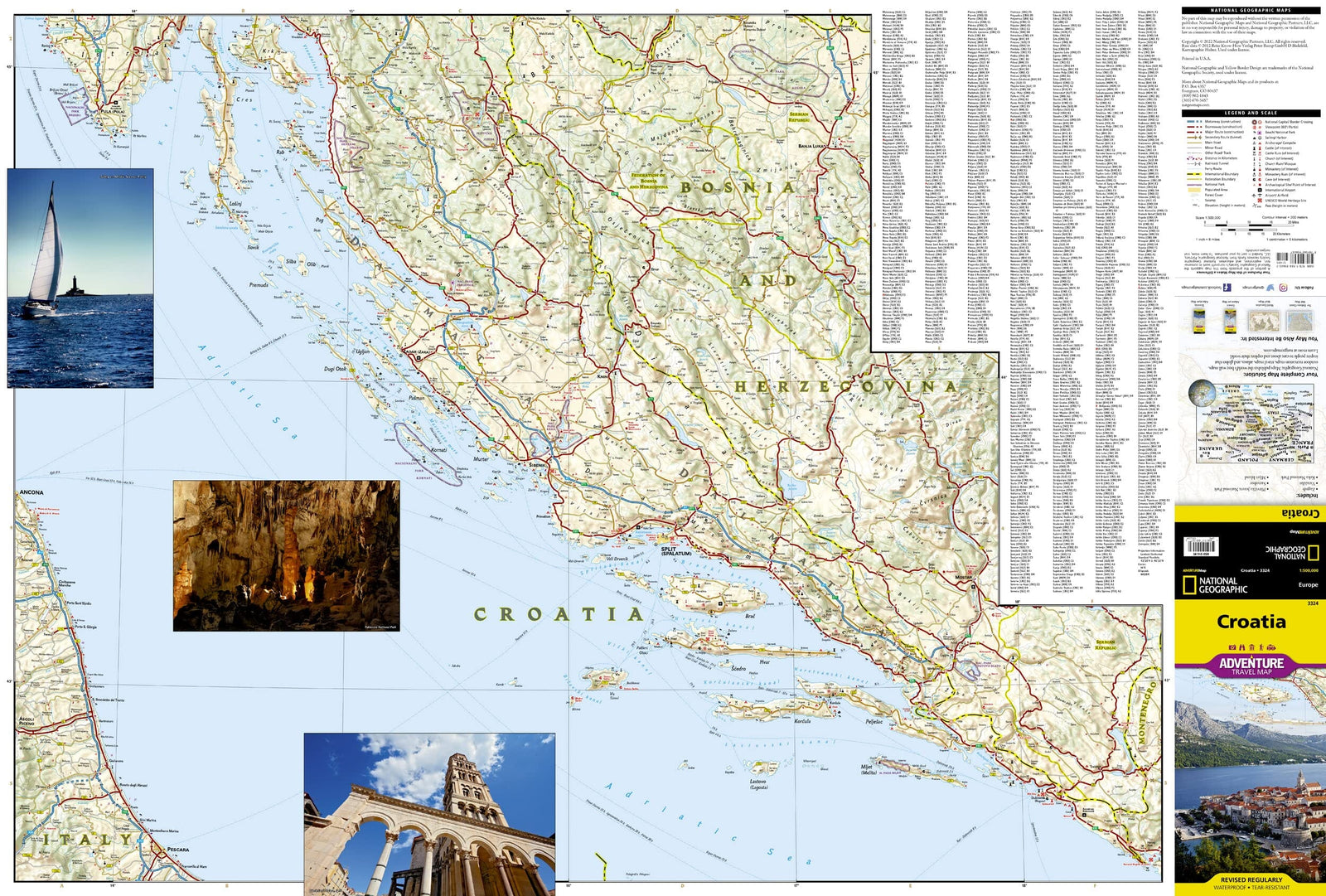Click the National Park green color swatch
Screen dimensions: 1326x896
(1194, 184)
